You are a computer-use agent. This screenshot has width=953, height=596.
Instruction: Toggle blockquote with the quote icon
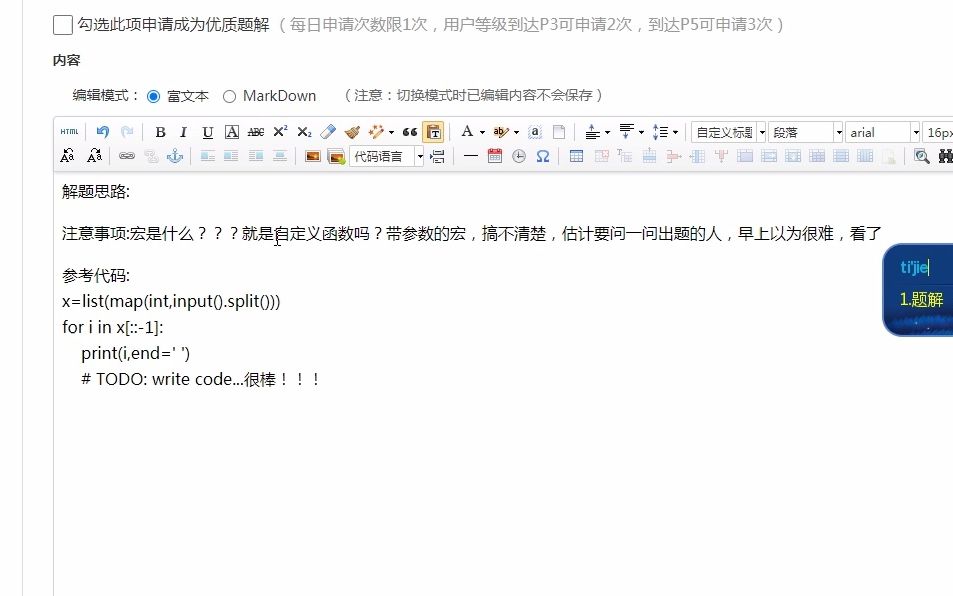[408, 131]
